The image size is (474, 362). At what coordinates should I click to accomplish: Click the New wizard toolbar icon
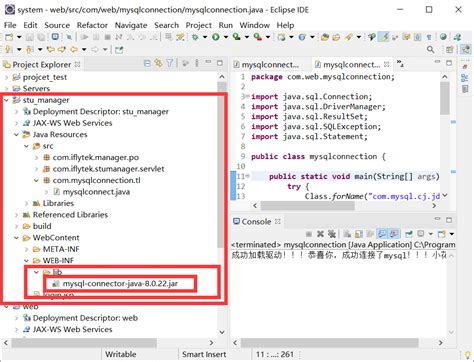coord(9,37)
